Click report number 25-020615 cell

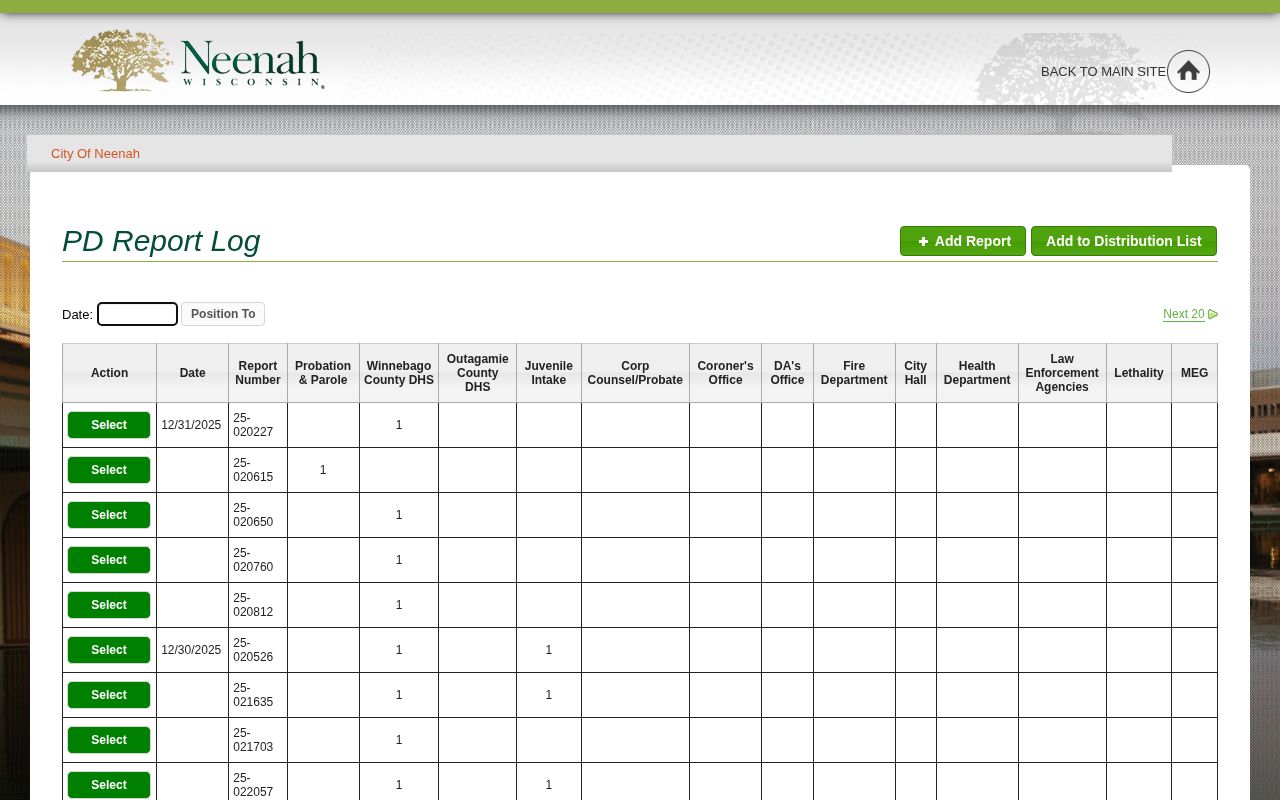[x=258, y=470]
